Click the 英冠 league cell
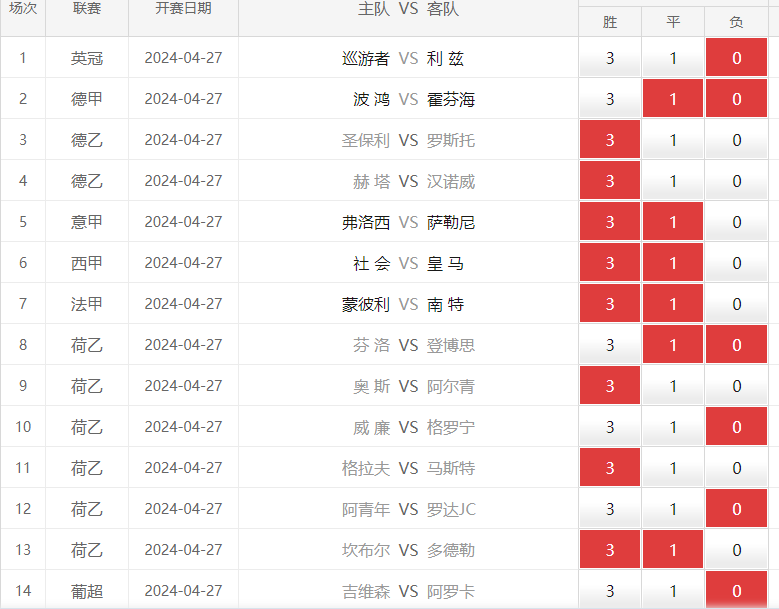779x609 pixels. [x=87, y=58]
